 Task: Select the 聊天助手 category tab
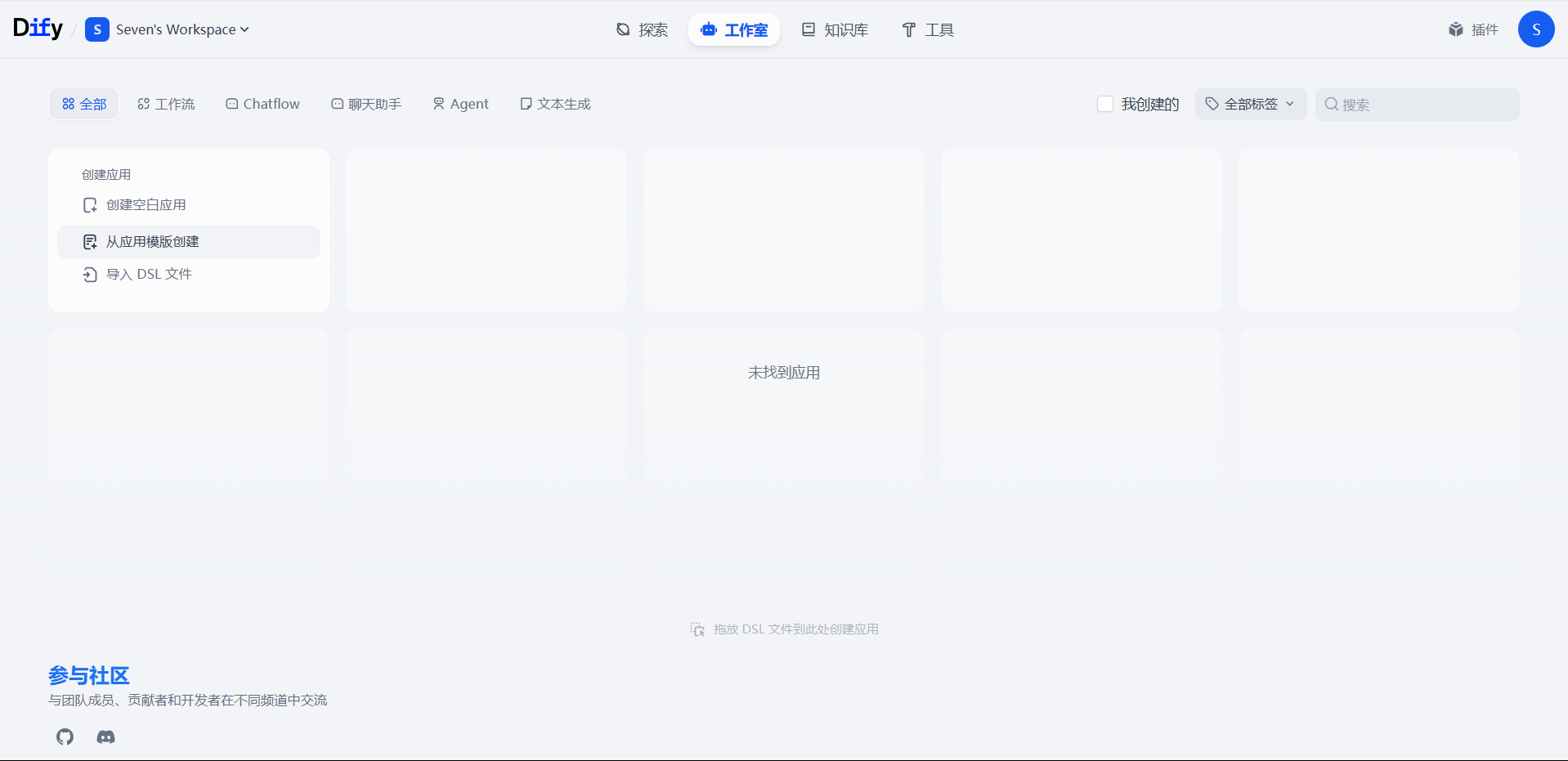pyautogui.click(x=365, y=104)
